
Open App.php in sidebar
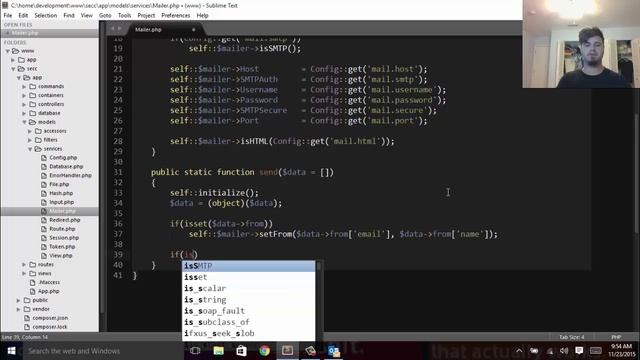[49, 291]
